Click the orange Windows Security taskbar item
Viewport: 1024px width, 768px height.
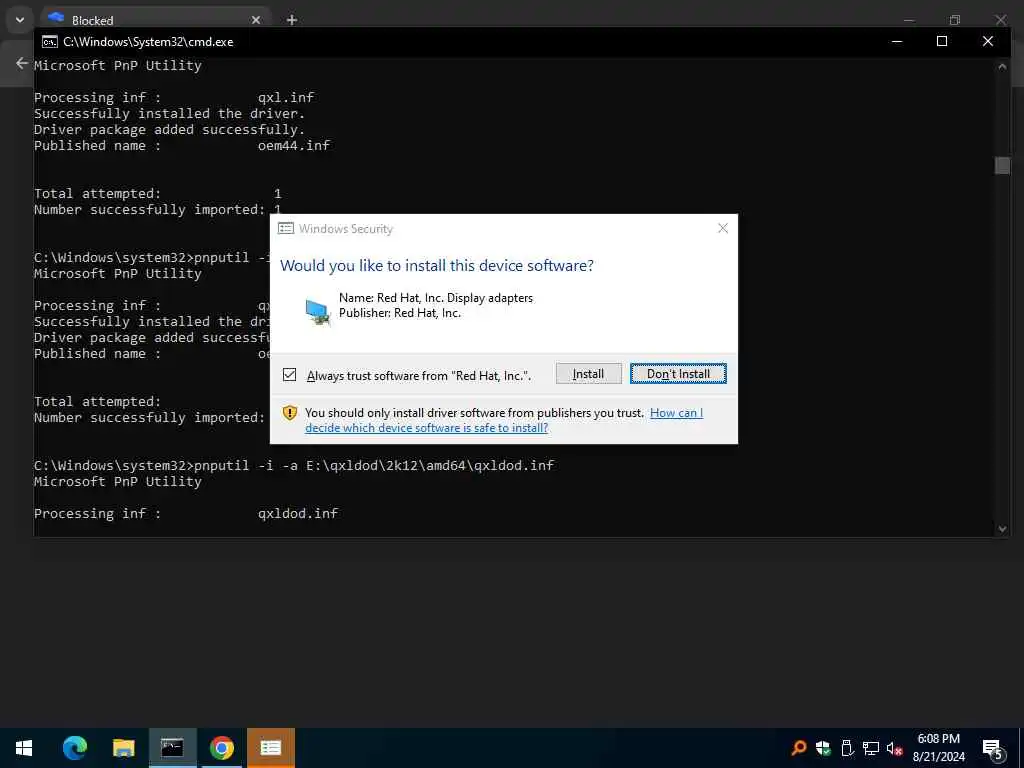pos(270,748)
